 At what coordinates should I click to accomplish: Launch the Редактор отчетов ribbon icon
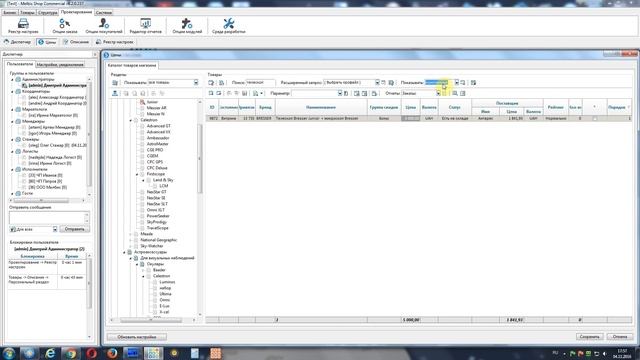tap(145, 26)
